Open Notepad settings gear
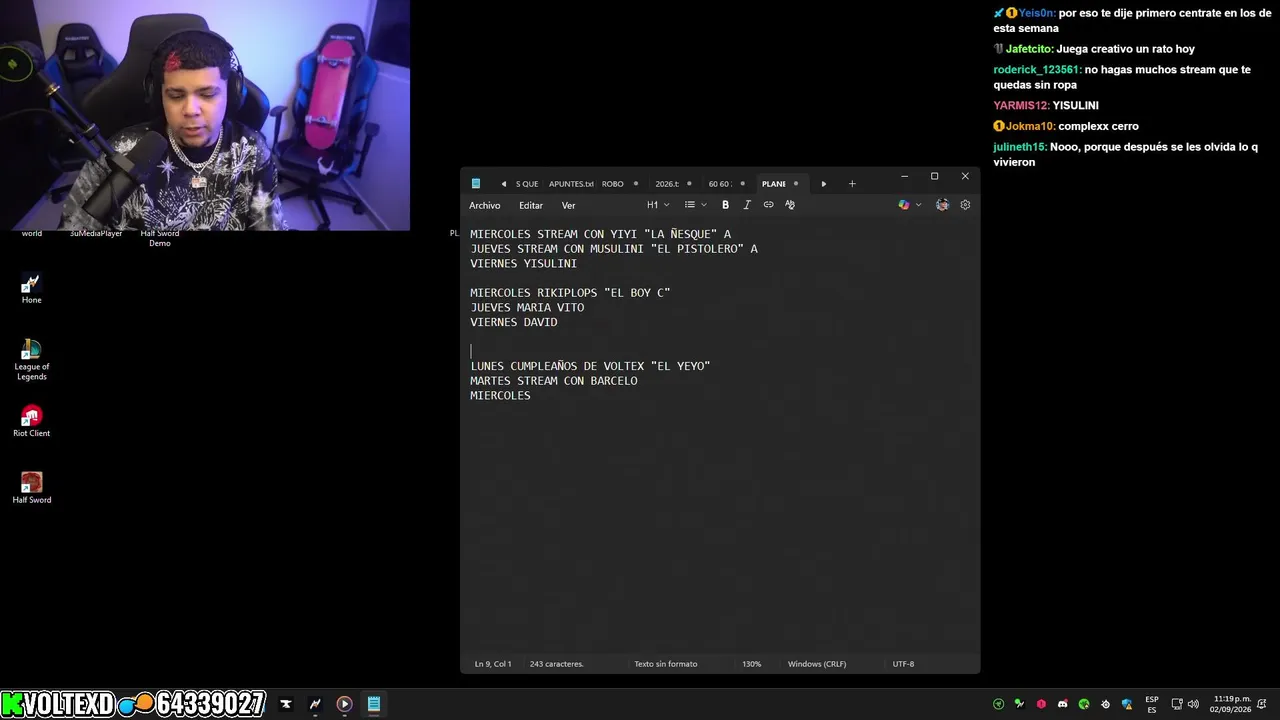Screen dimensions: 1280x720 coord(965,205)
